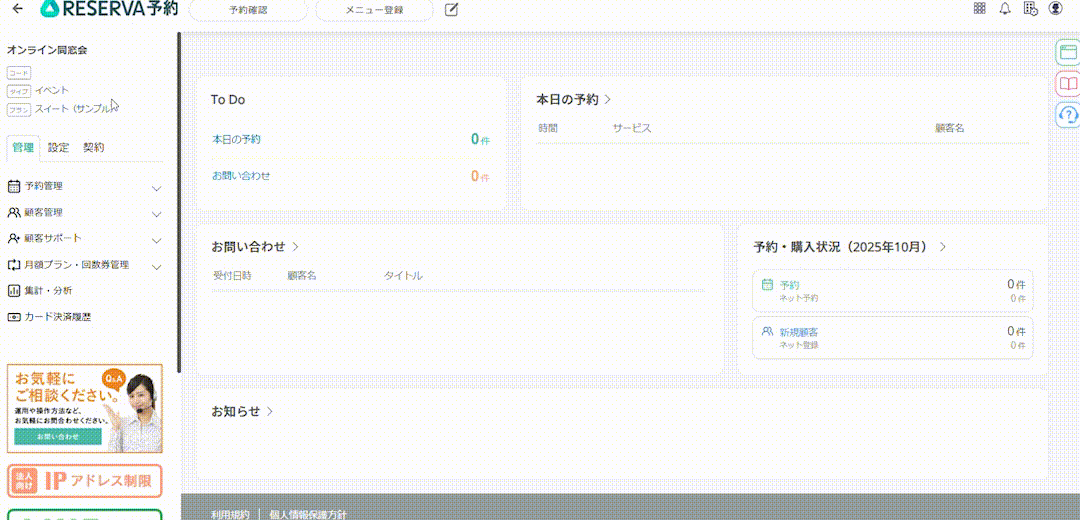
Task: Click the 月額プラン・回数券管理 label
Action: pyautogui.click(x=76, y=264)
